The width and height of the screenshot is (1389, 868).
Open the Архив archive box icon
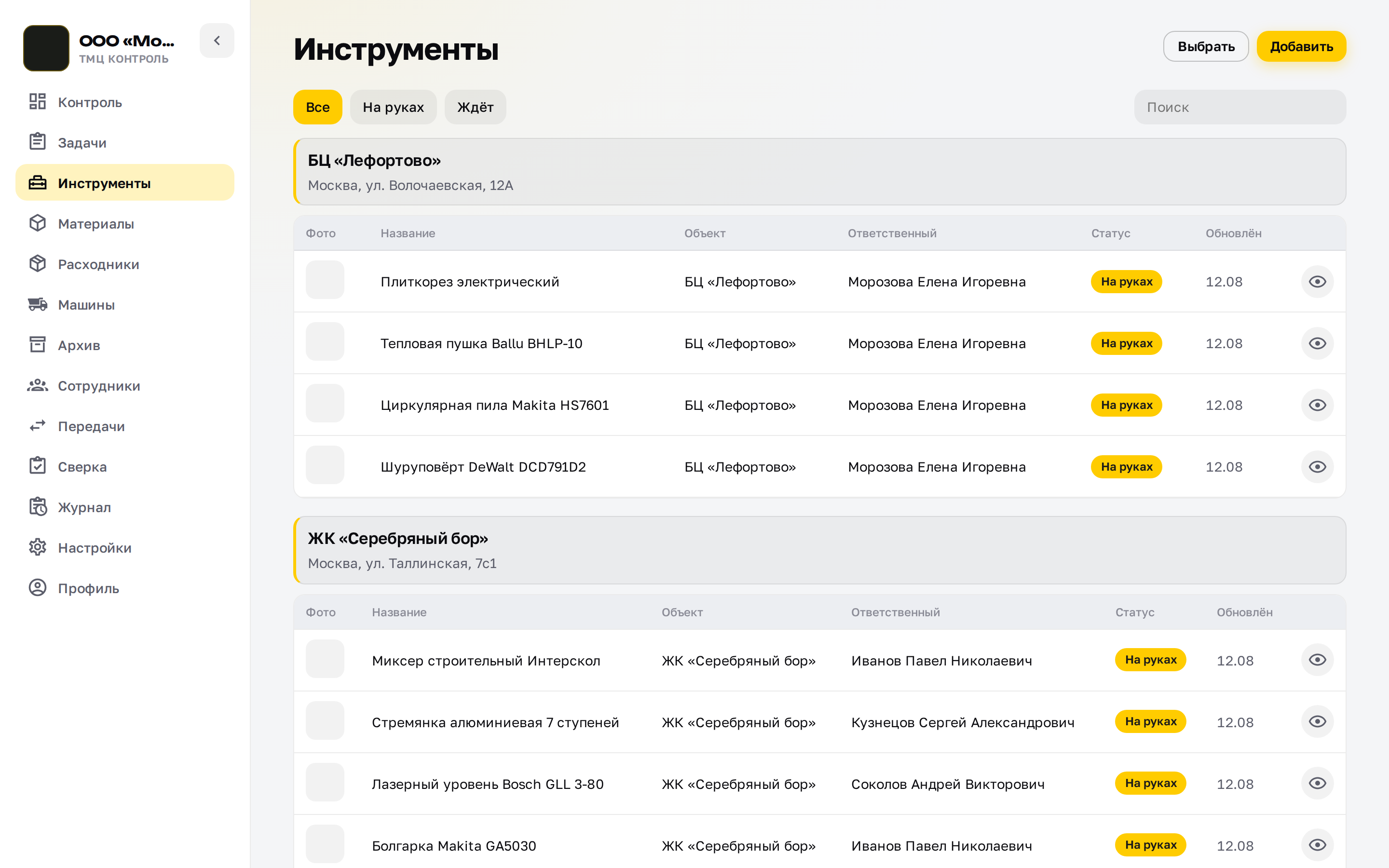pyautogui.click(x=37, y=345)
